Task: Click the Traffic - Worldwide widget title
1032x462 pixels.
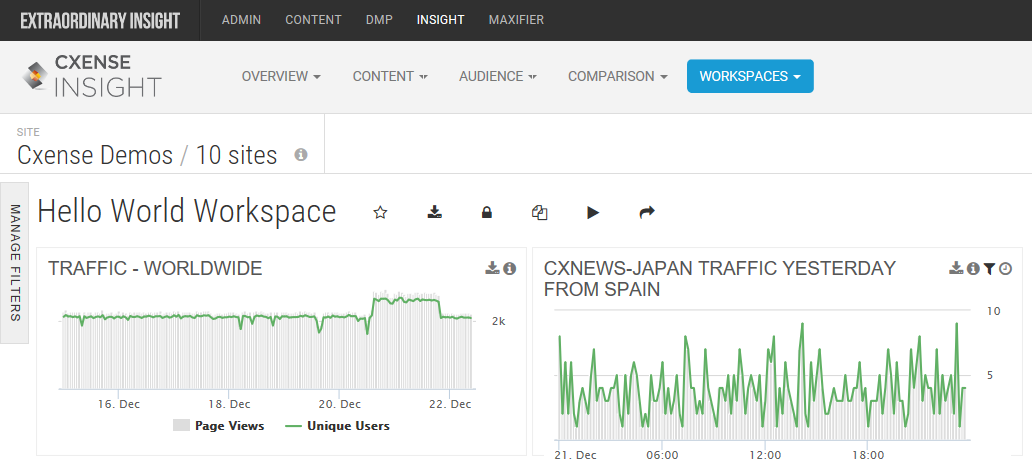Action: pyautogui.click(x=155, y=268)
